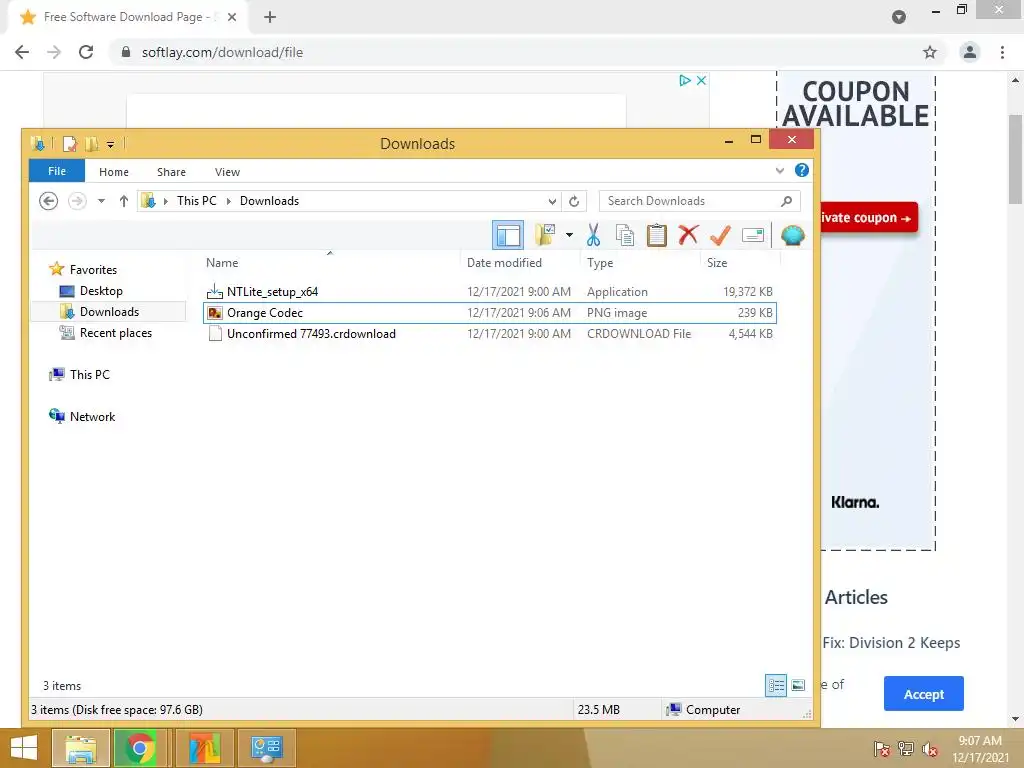Open the address bar history dropdown
1024x768 pixels.
pos(552,201)
